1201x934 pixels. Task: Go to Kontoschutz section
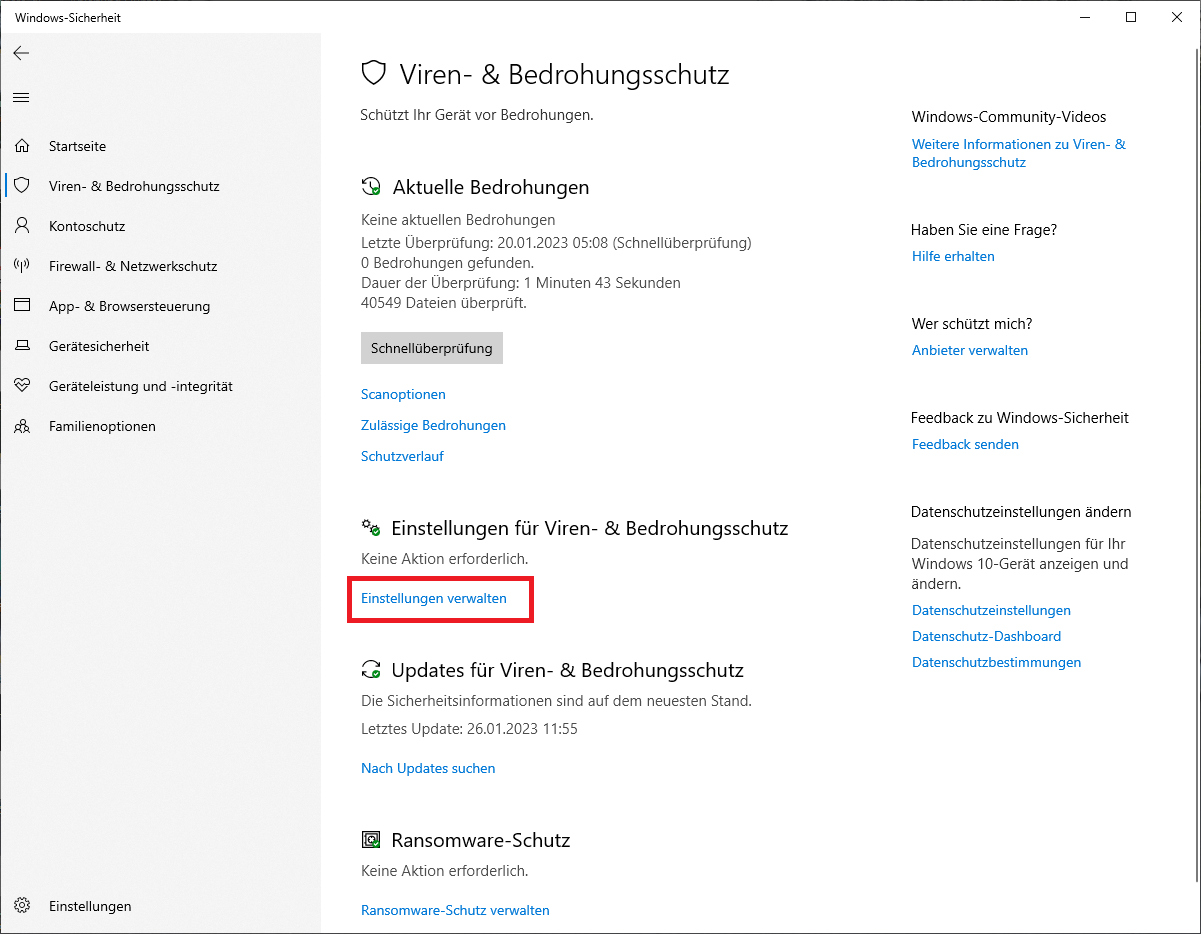pos(160,226)
